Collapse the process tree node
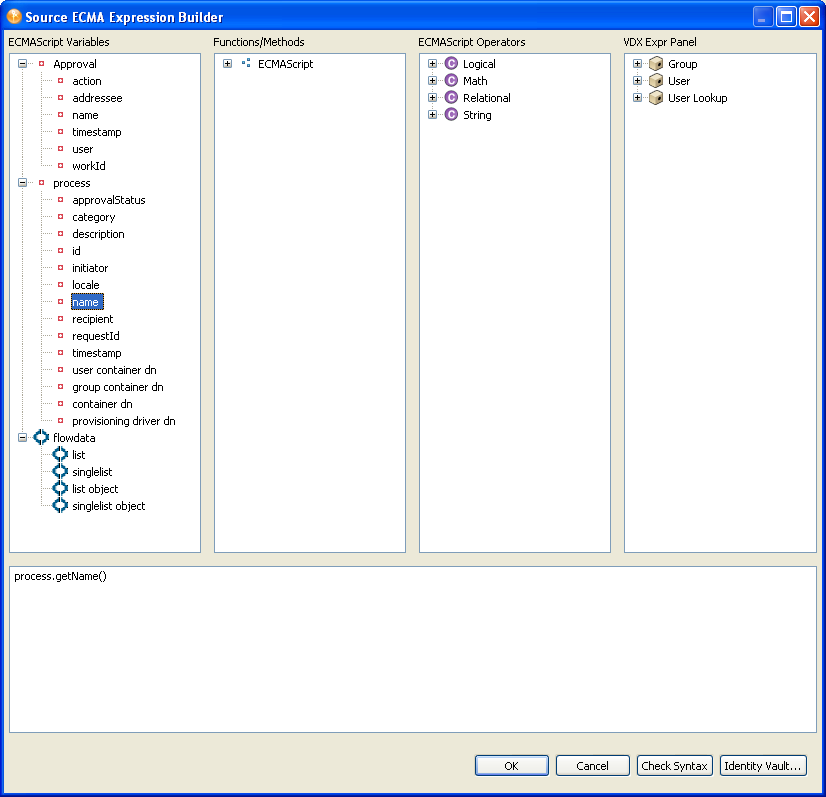The width and height of the screenshot is (826, 797). (23, 183)
